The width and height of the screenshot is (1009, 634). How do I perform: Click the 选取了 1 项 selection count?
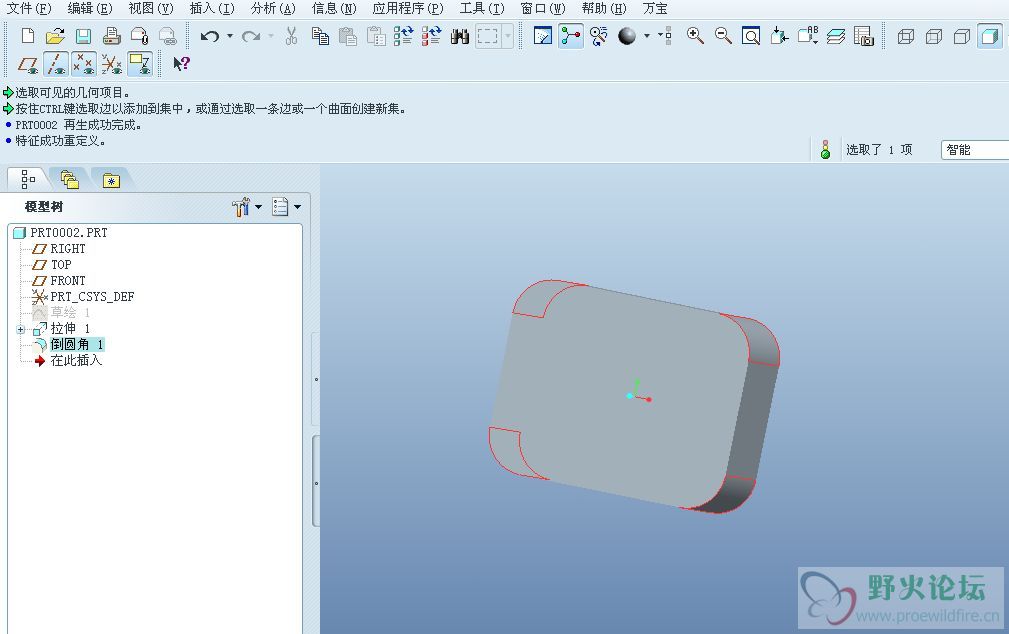pyautogui.click(x=879, y=149)
